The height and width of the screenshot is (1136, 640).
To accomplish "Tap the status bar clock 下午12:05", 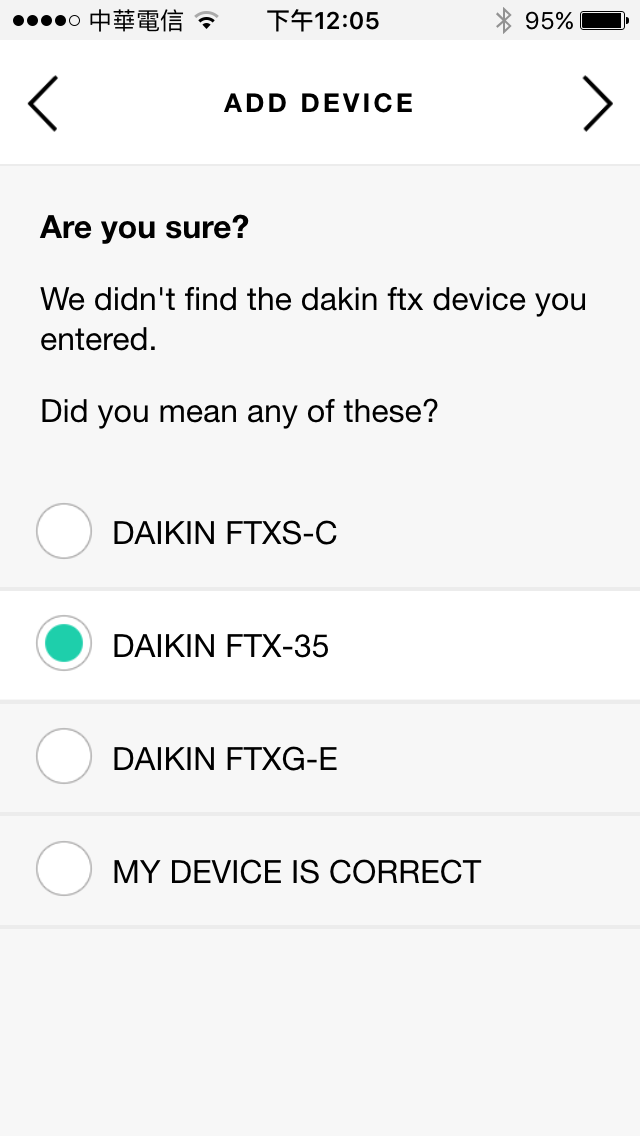I will [323, 20].
